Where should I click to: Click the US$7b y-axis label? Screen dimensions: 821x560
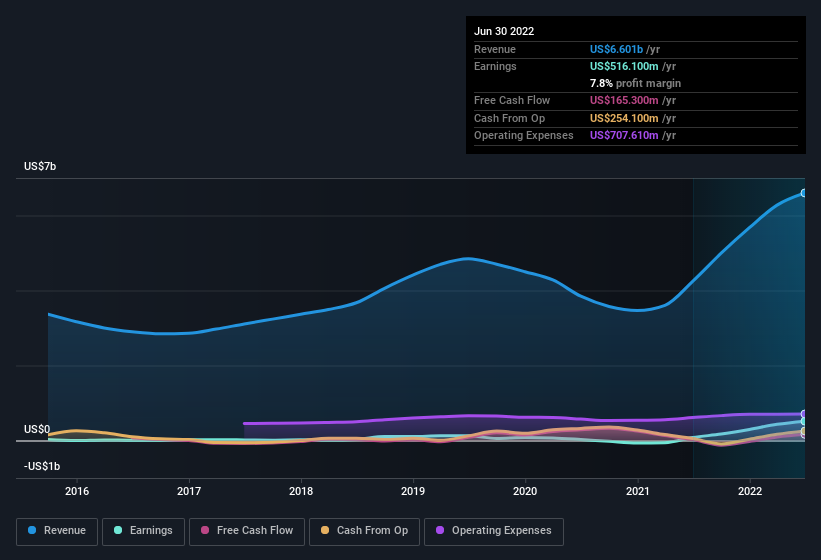(x=40, y=166)
